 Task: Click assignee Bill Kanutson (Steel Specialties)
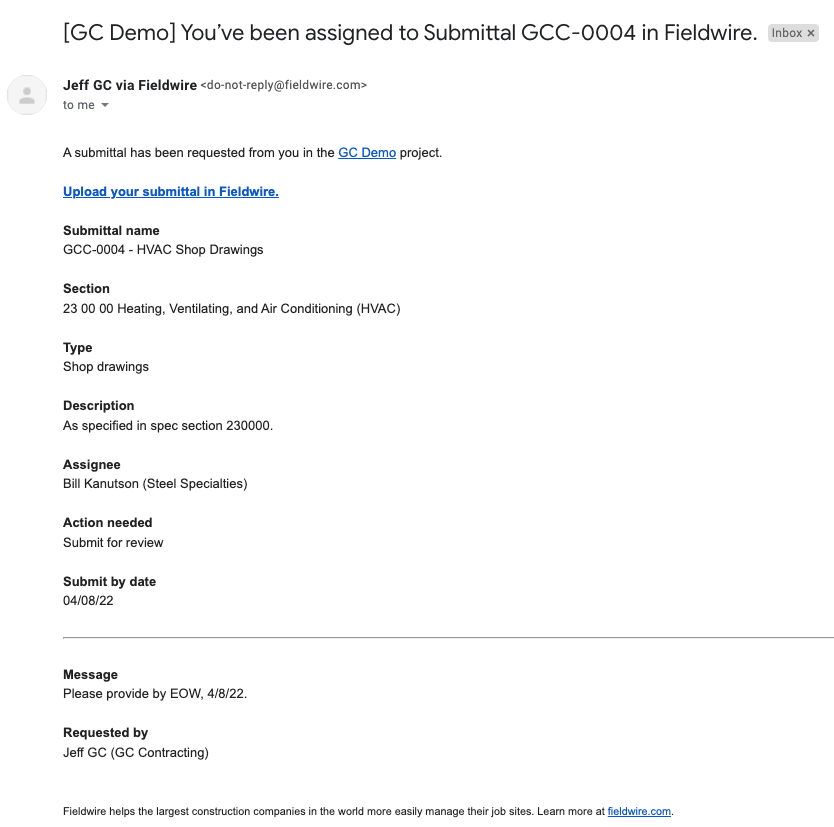(155, 483)
